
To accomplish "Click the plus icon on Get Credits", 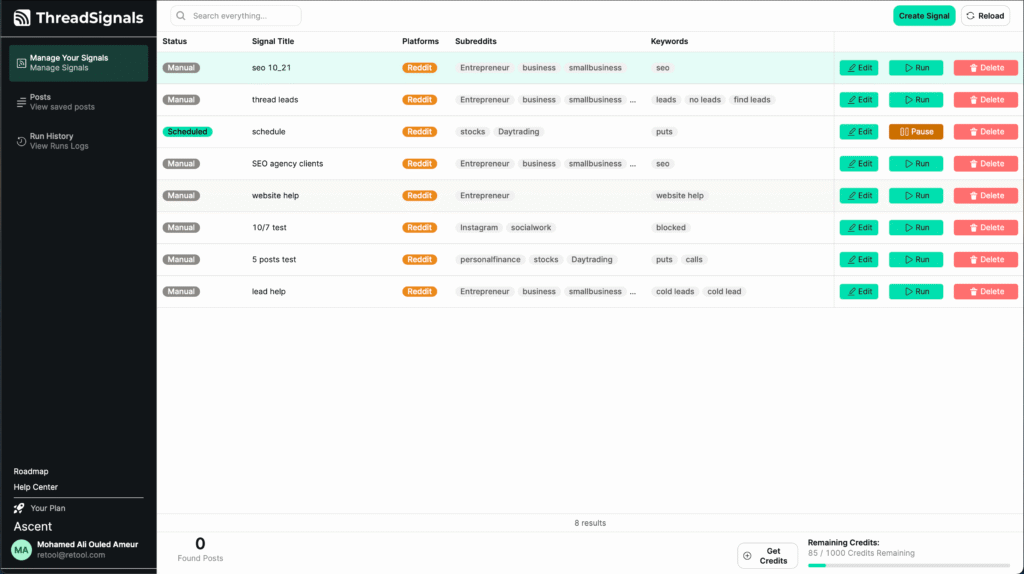I will pyautogui.click(x=747, y=556).
